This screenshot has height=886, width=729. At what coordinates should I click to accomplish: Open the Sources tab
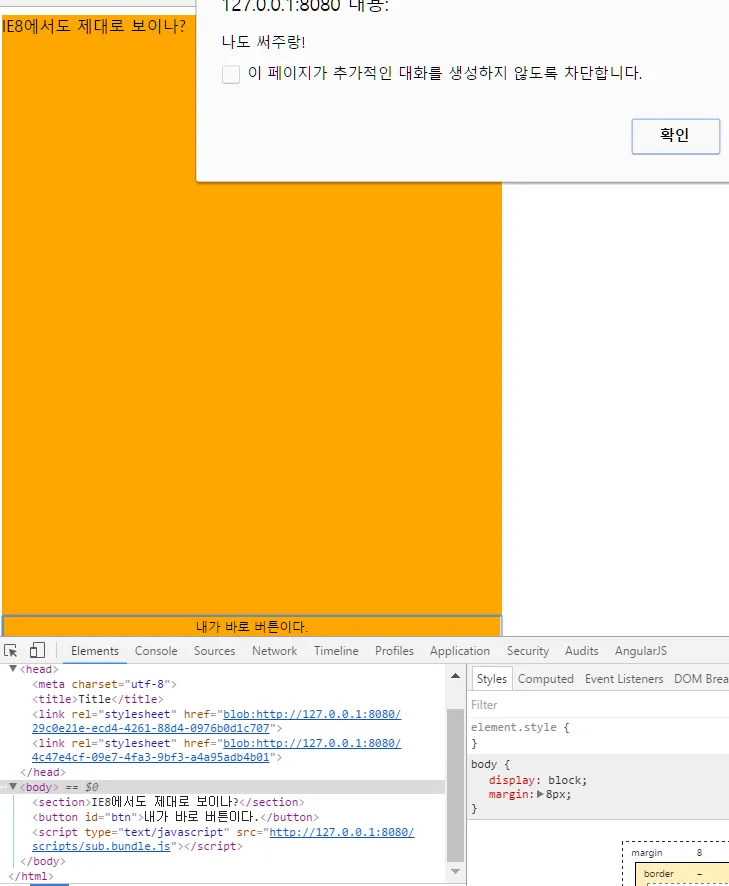coord(214,651)
